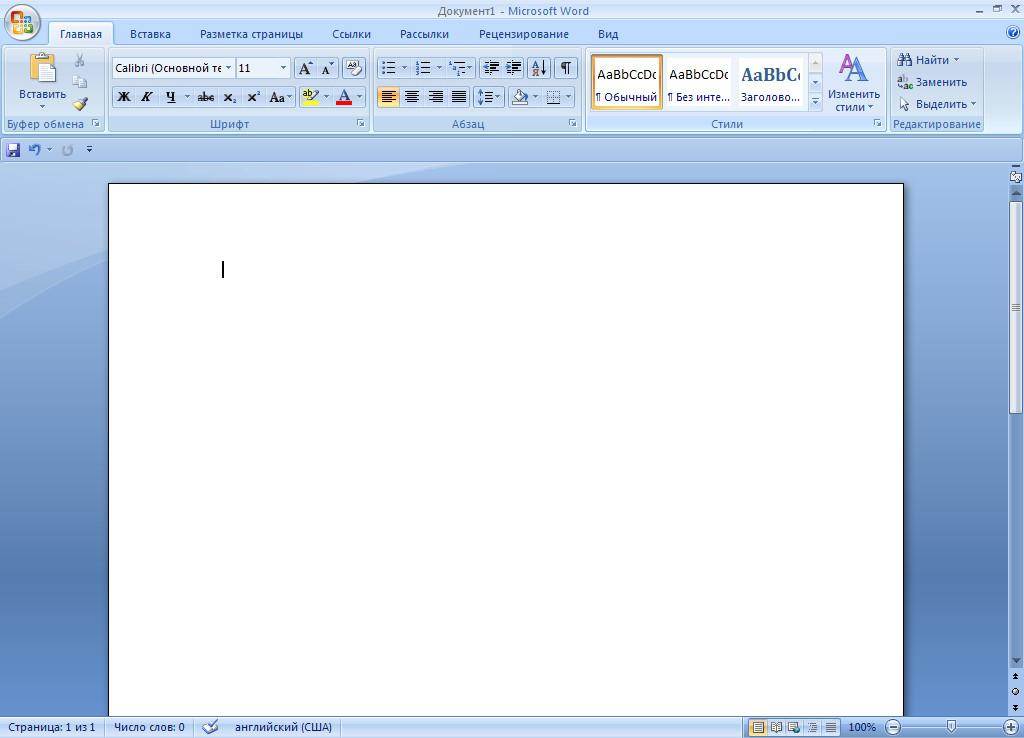This screenshot has width=1024, height=738.
Task: Click the Undo icon
Action: tap(35, 150)
